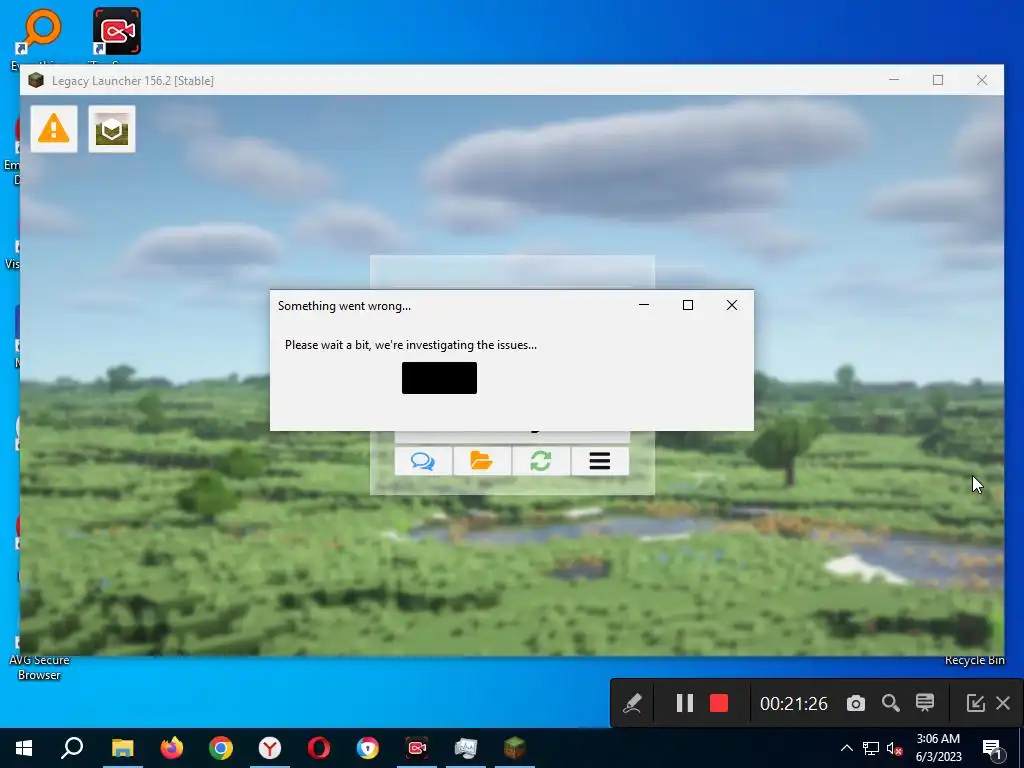Image resolution: width=1024 pixels, height=768 pixels.
Task: Select AVG Secure Browser desktop label
Action: click(39, 667)
